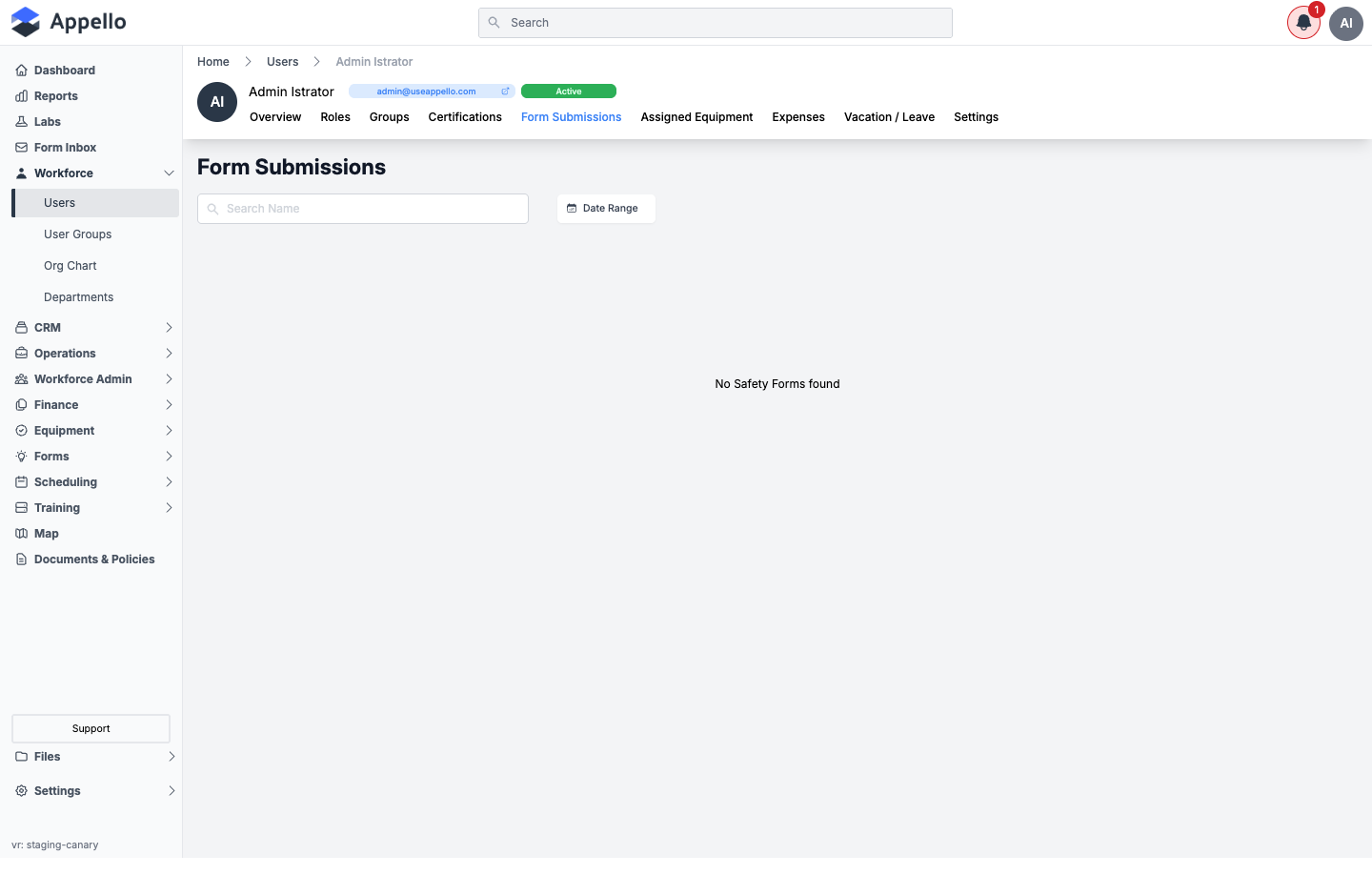Image resolution: width=1372 pixels, height=875 pixels.
Task: Expand the CRM section chevron
Action: point(169,328)
